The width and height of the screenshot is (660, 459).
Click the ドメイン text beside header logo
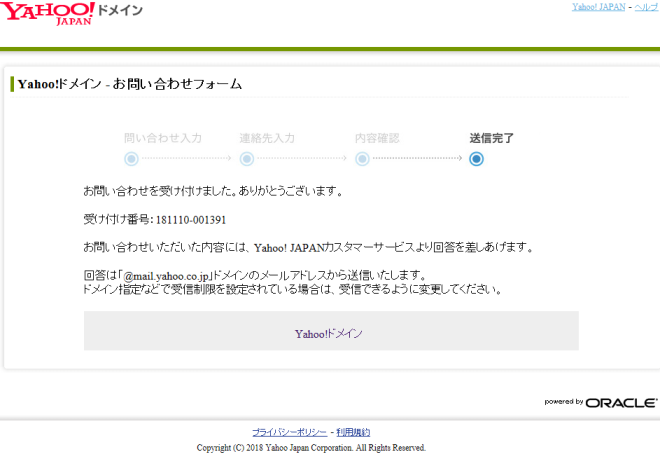[x=120, y=10]
